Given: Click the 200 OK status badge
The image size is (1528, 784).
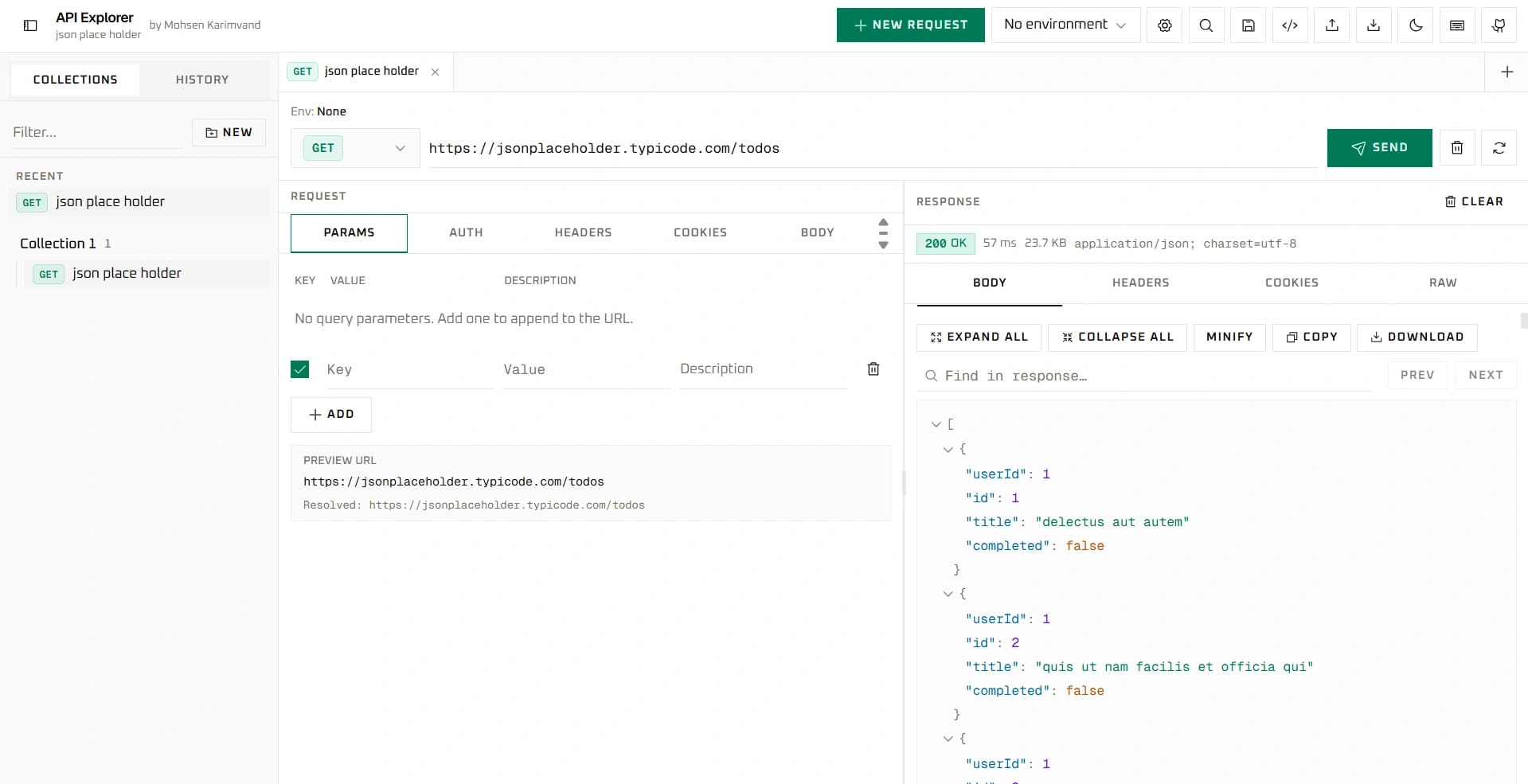Looking at the screenshot, I should point(946,244).
